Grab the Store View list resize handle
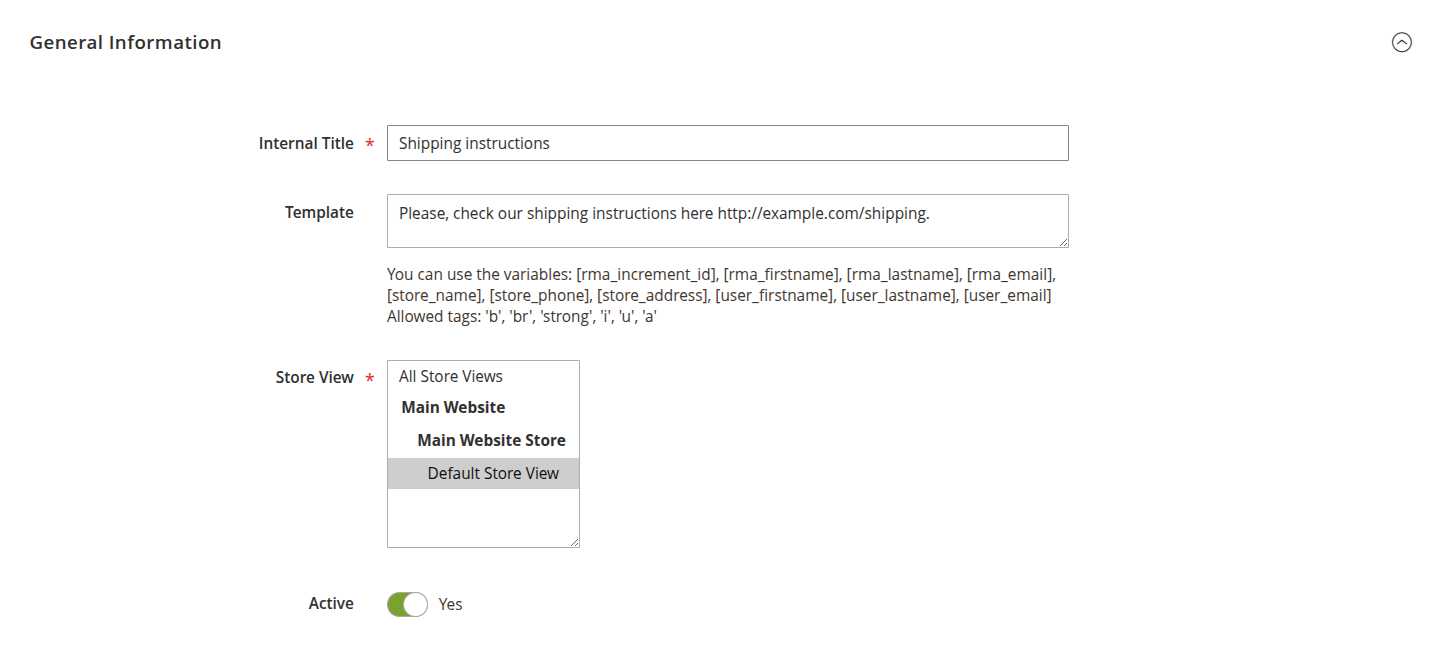 tap(574, 542)
